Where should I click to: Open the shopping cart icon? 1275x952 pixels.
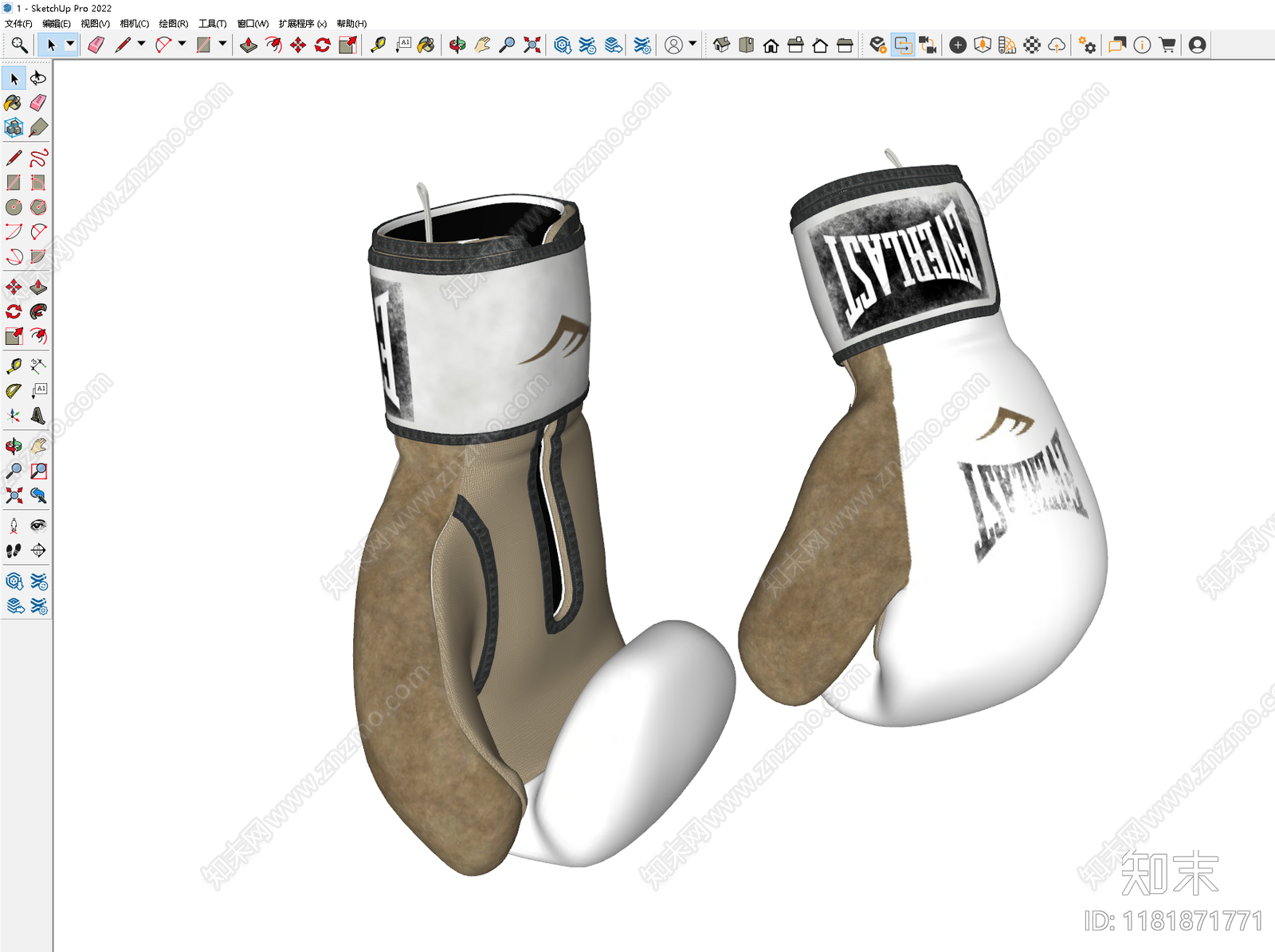tap(1167, 45)
